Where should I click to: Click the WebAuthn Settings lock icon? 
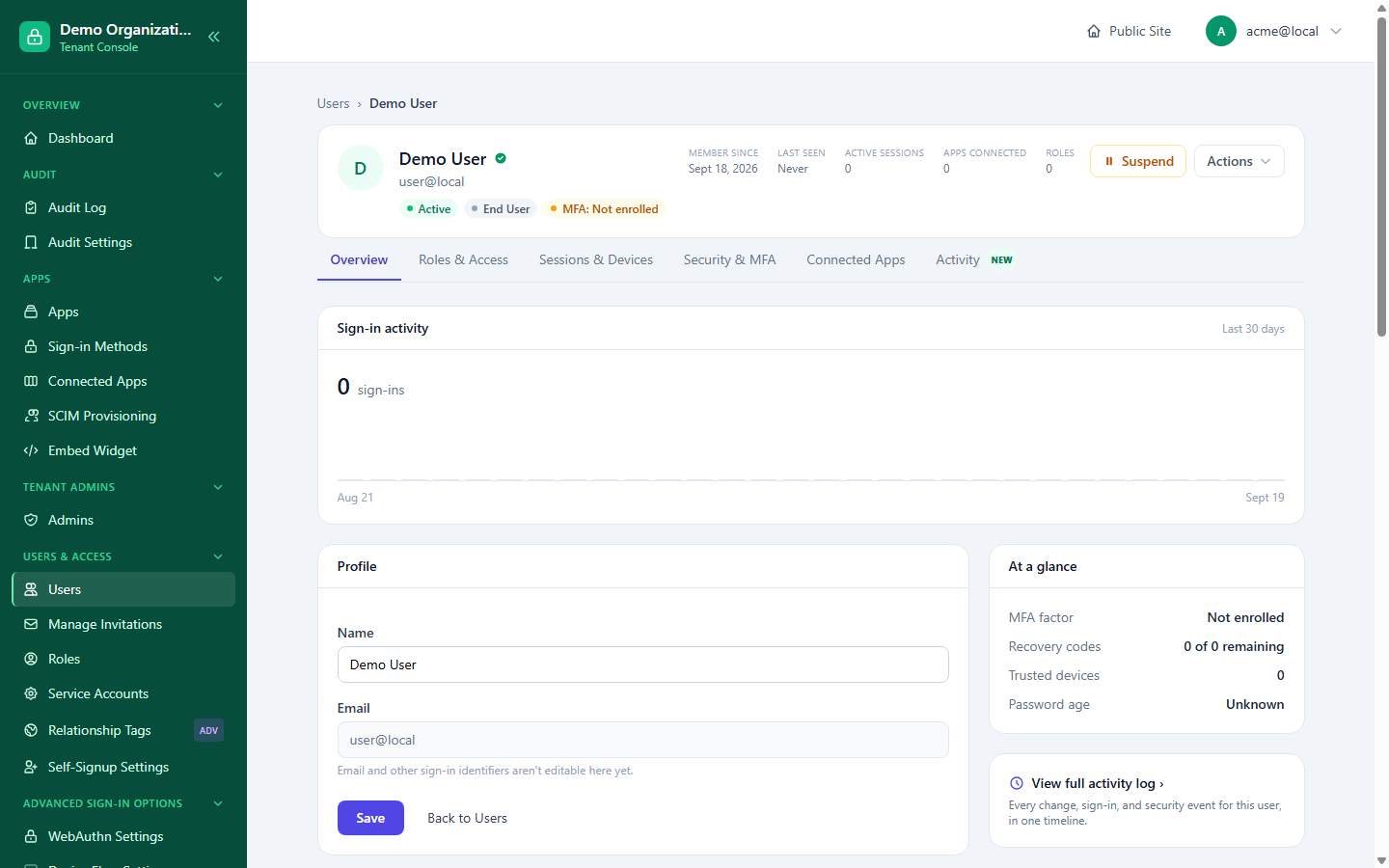(x=31, y=836)
